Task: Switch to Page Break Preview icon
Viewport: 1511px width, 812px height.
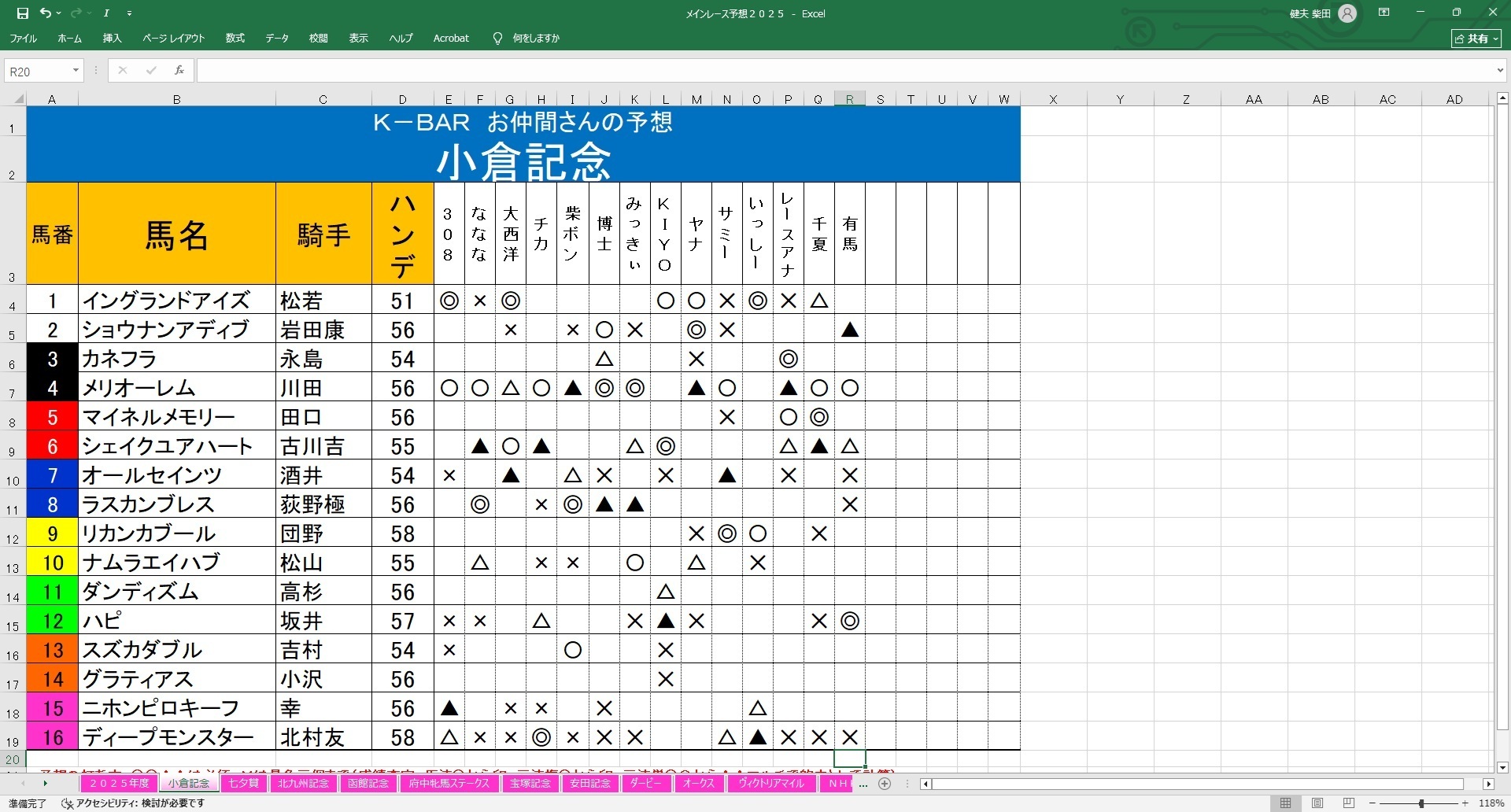Action: click(1348, 803)
